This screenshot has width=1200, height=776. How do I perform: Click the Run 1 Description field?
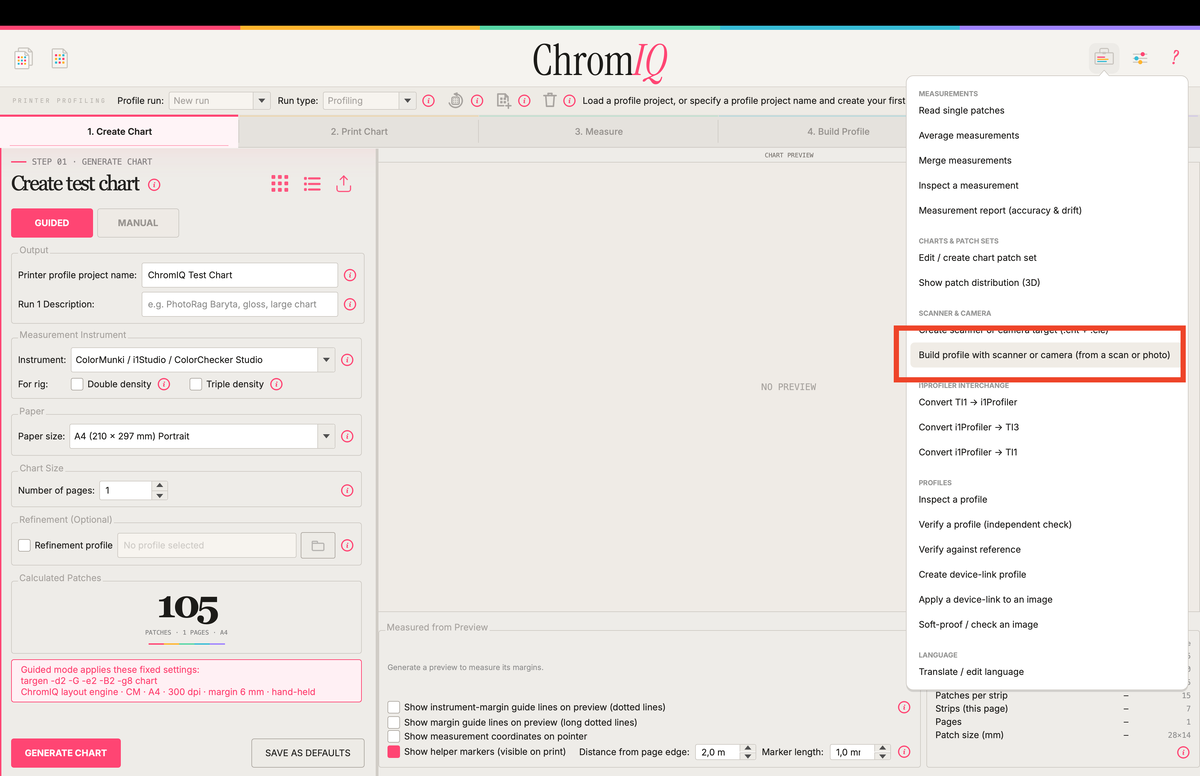[x=240, y=304]
